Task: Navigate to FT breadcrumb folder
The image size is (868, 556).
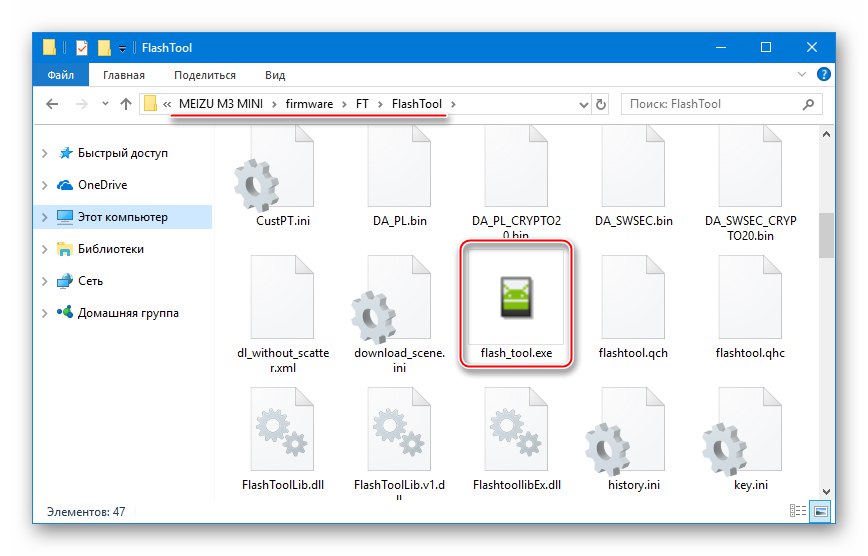Action: coord(362,104)
